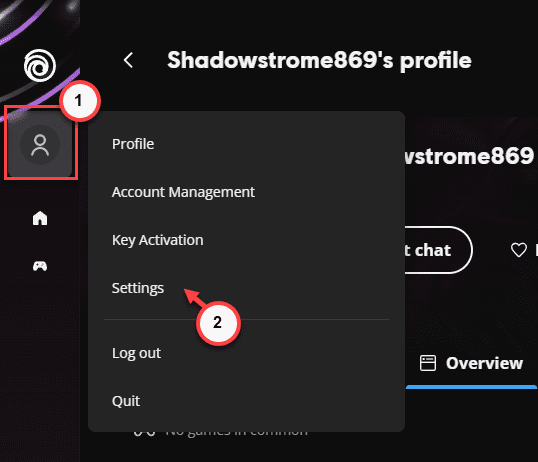Viewport: 538px width, 462px height.
Task: Select Log out option
Action: tap(136, 353)
